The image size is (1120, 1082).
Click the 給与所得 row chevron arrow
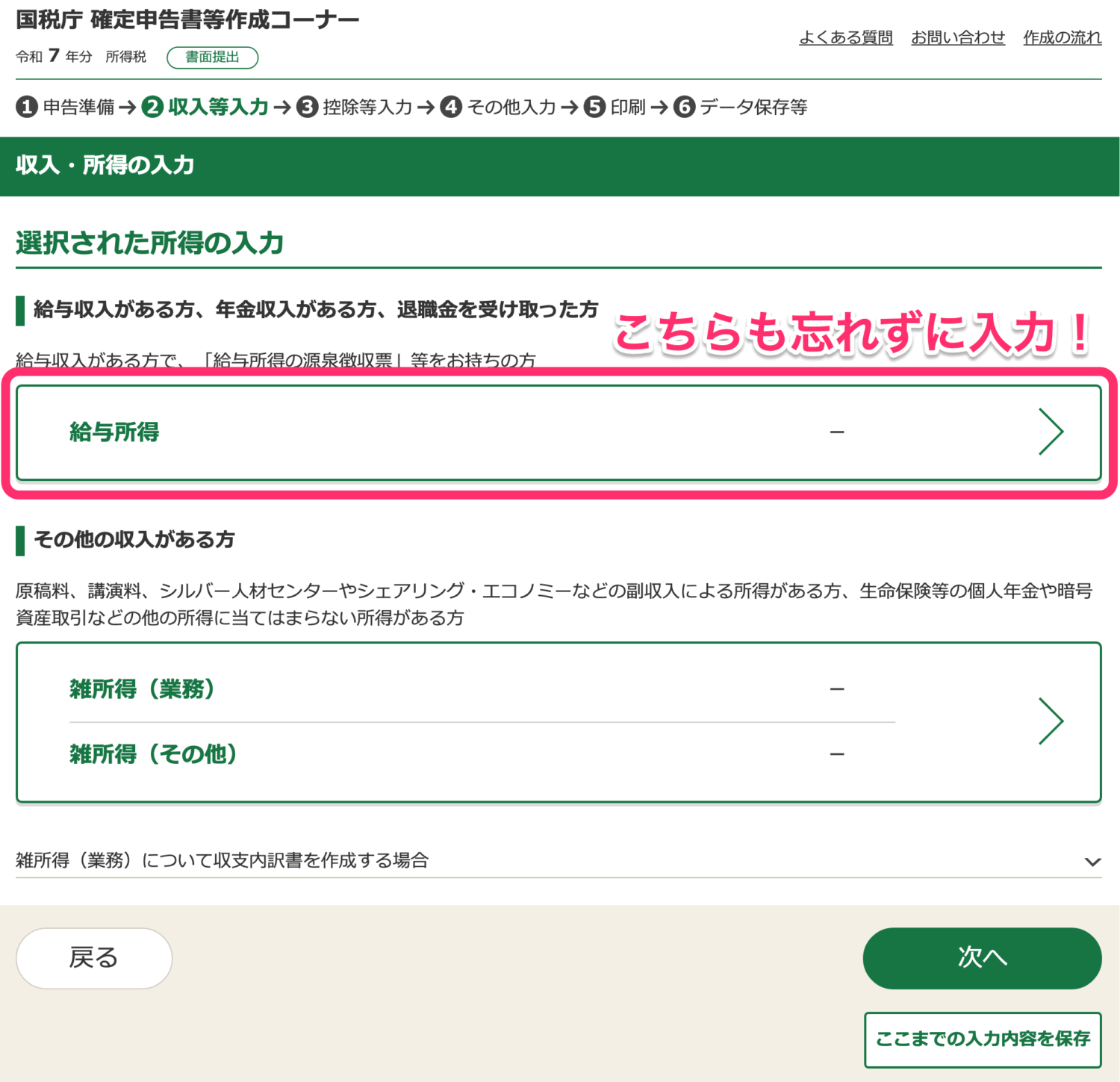(x=1053, y=432)
